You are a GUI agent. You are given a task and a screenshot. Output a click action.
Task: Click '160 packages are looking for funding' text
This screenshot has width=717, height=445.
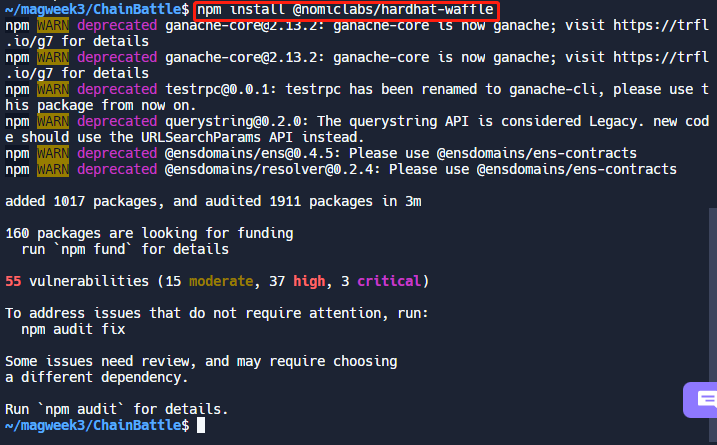pyautogui.click(x=149, y=233)
